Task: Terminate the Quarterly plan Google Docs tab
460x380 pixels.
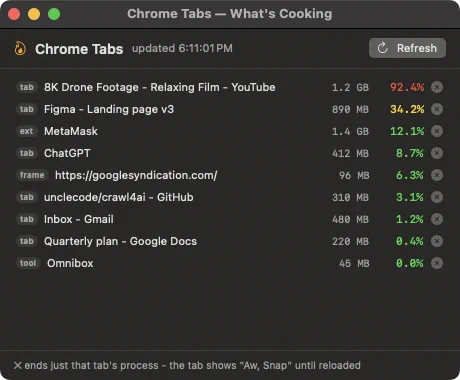Action: click(437, 241)
